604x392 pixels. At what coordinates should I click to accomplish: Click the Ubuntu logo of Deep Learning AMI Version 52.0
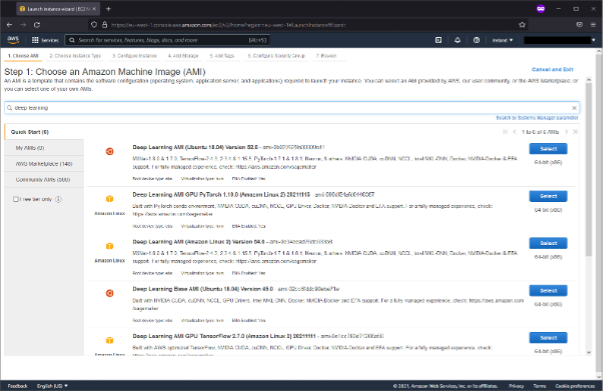point(110,151)
